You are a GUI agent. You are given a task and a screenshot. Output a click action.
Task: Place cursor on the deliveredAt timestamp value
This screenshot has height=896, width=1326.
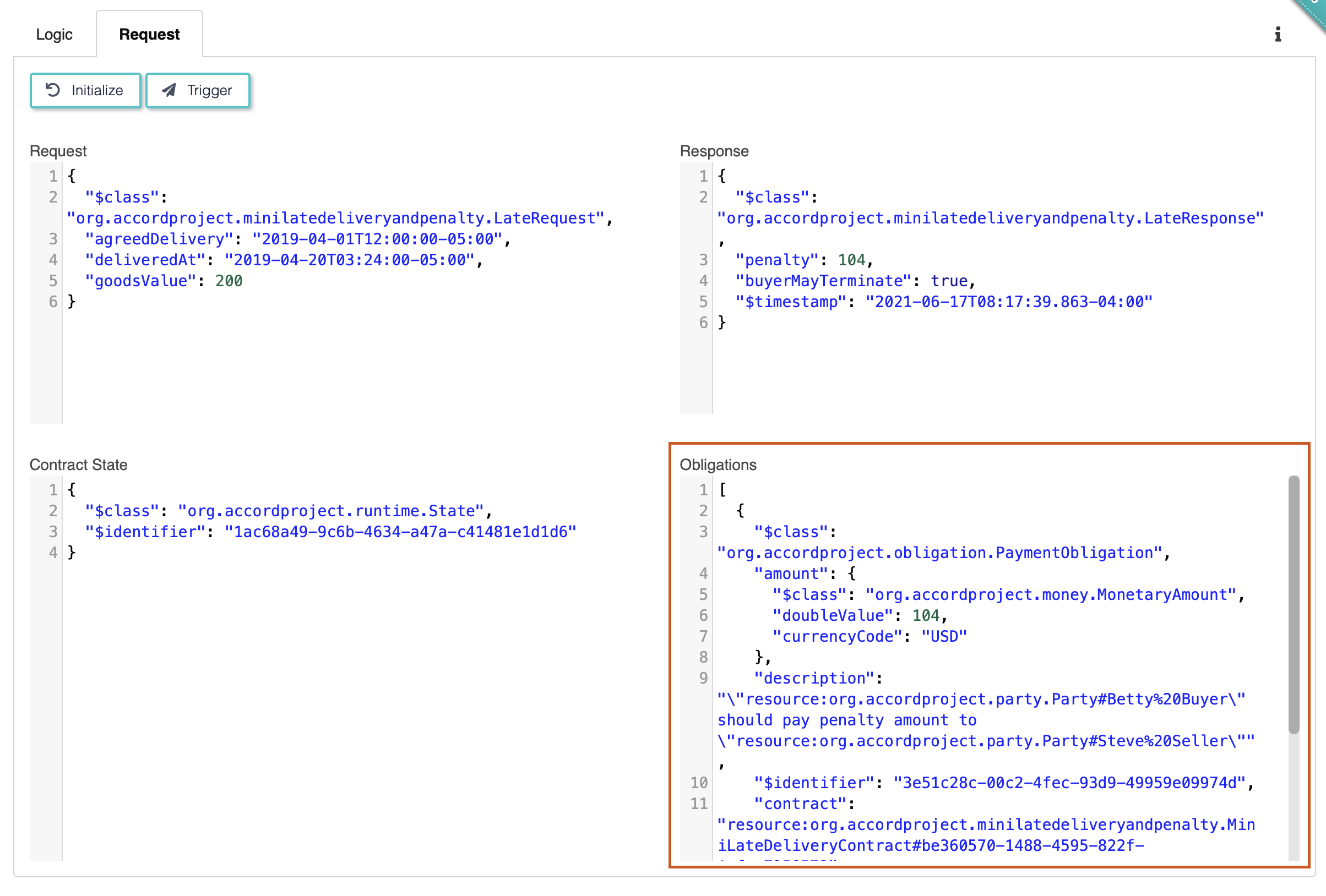pyautogui.click(x=349, y=260)
